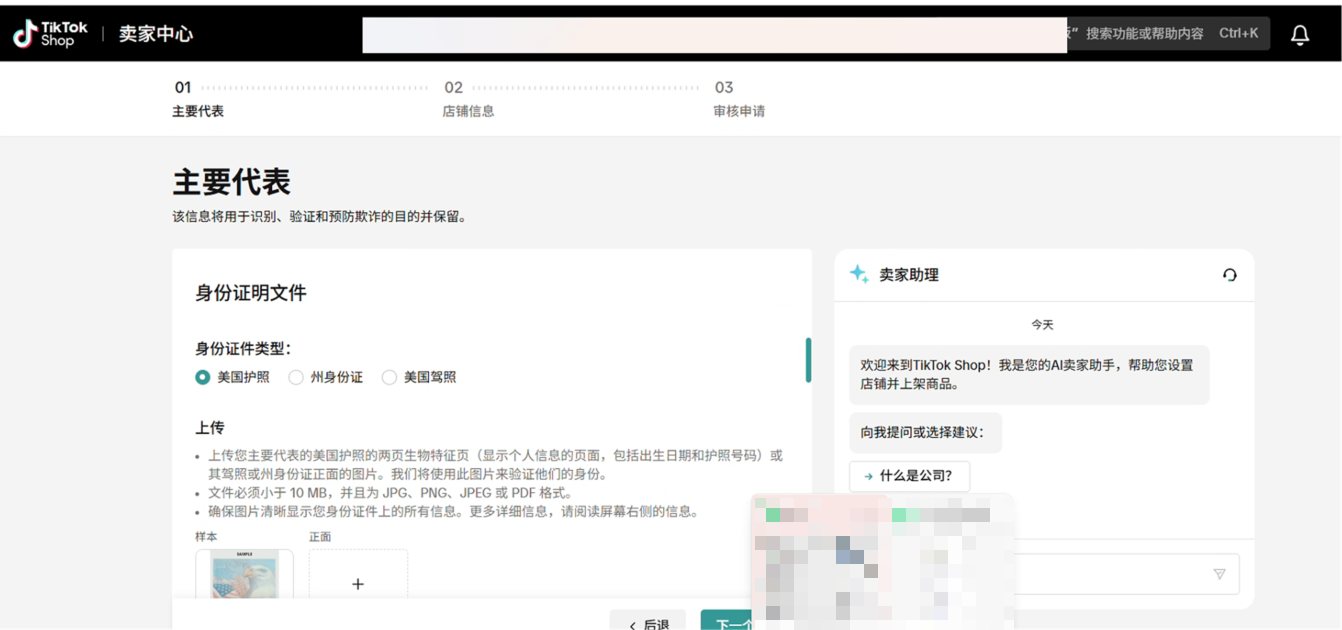Click the plus icon to upload 正面 image
1342x630 pixels.
tap(358, 583)
